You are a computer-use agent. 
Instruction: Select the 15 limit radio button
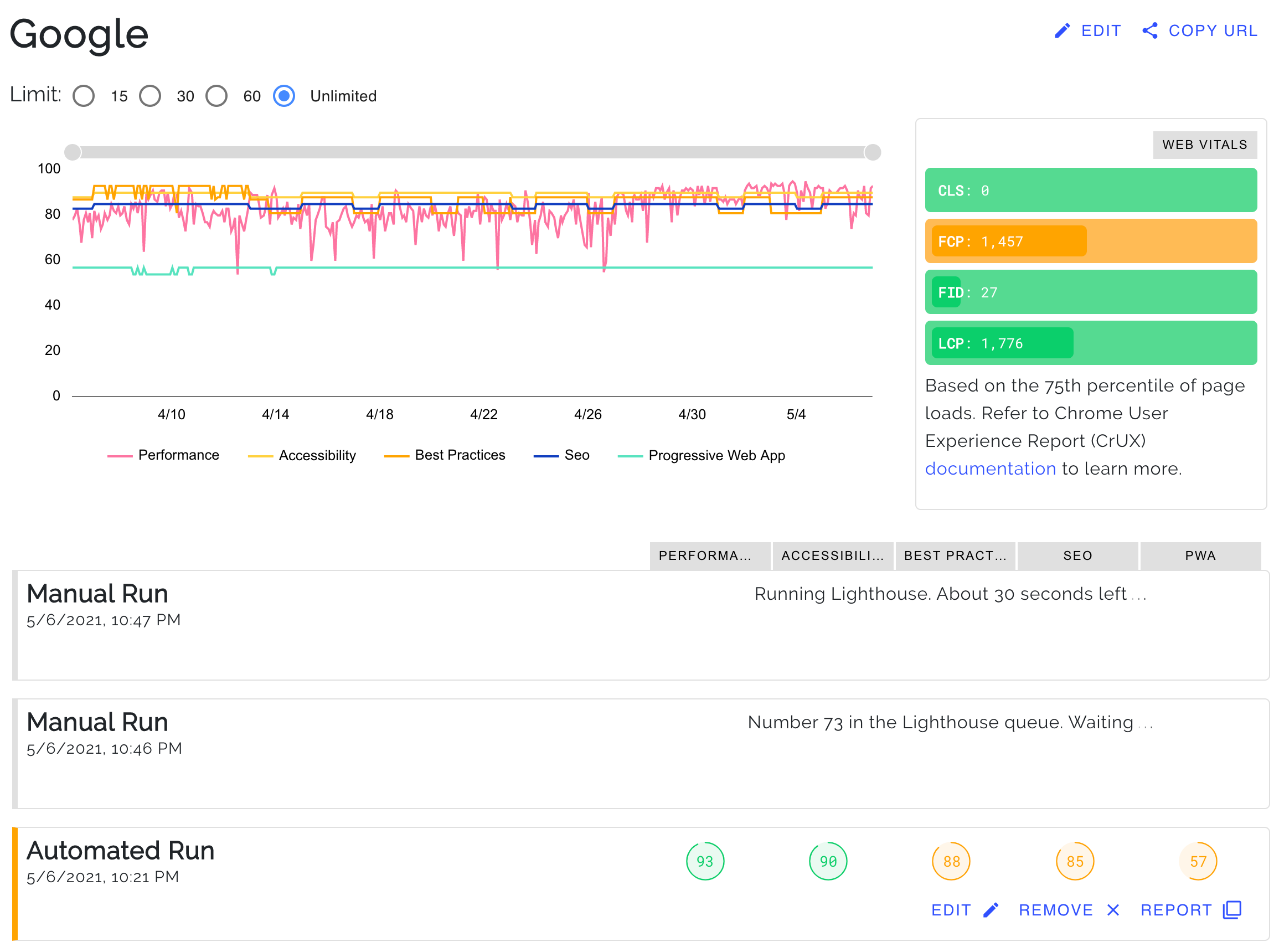[x=84, y=96]
